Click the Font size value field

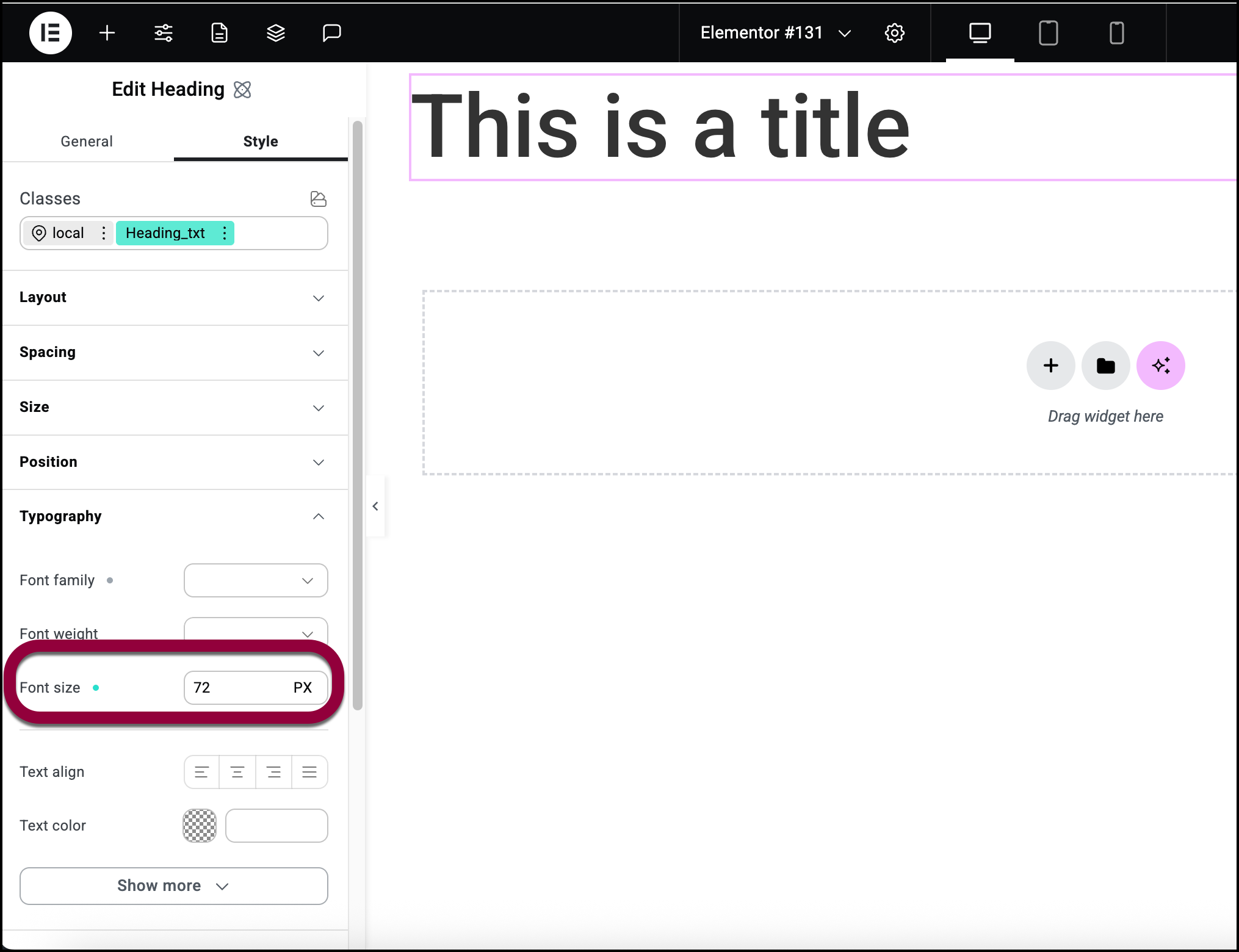[x=235, y=688]
